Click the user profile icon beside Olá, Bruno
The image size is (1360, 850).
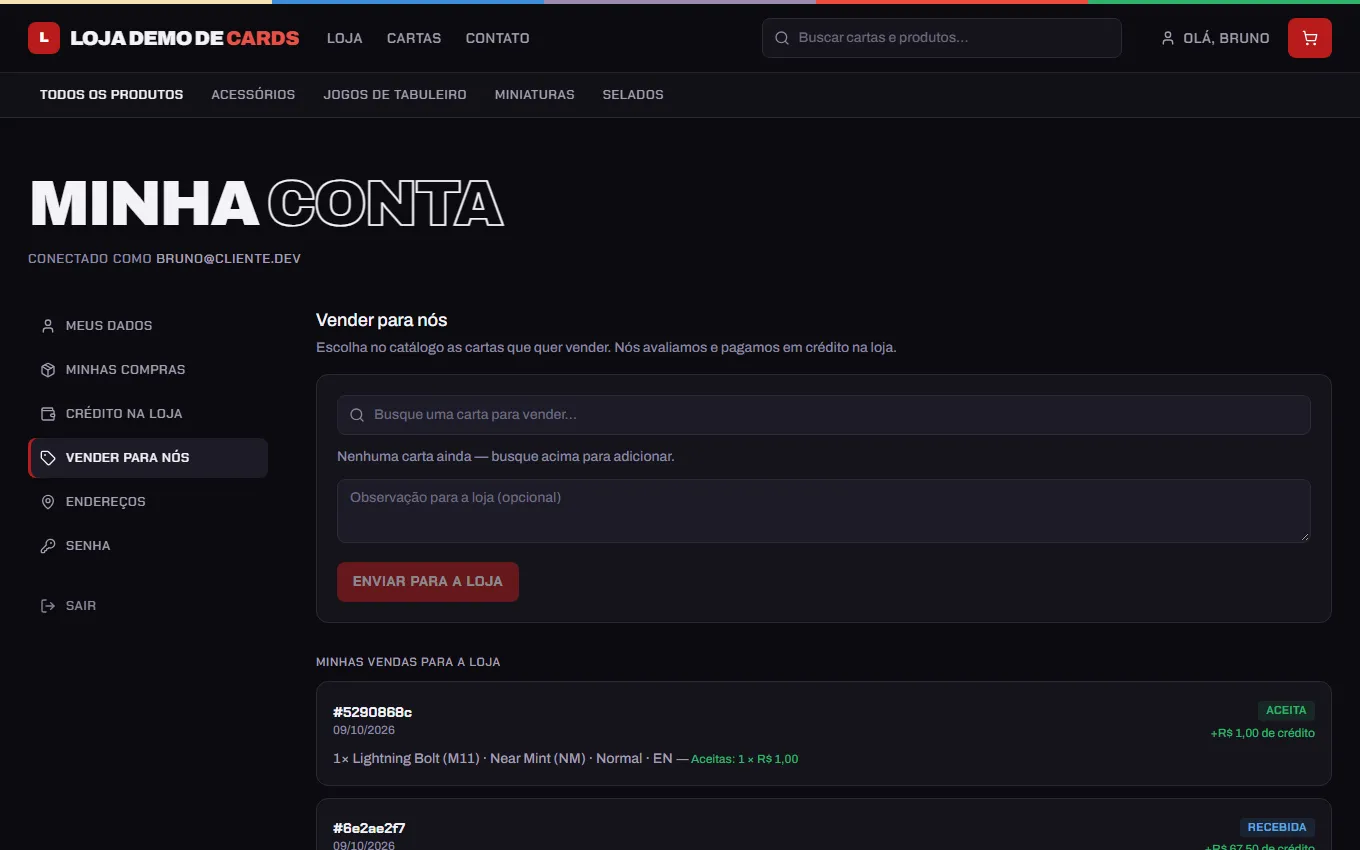[1167, 38]
